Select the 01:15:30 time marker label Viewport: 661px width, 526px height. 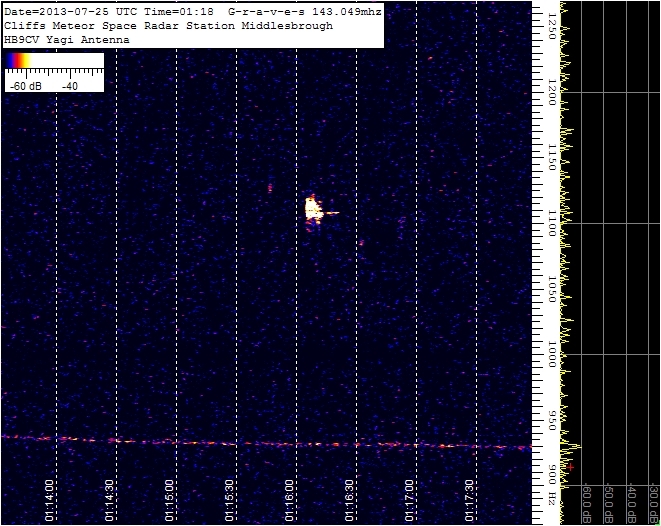[230, 500]
